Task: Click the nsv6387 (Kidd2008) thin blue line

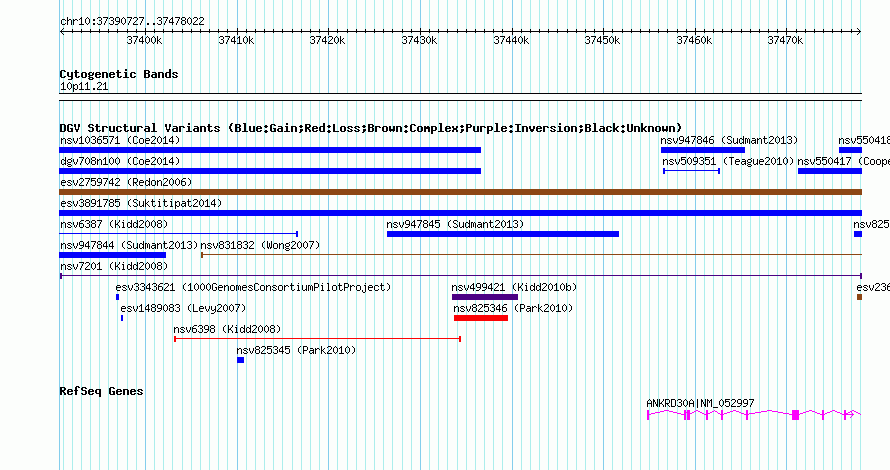Action: pos(179,234)
